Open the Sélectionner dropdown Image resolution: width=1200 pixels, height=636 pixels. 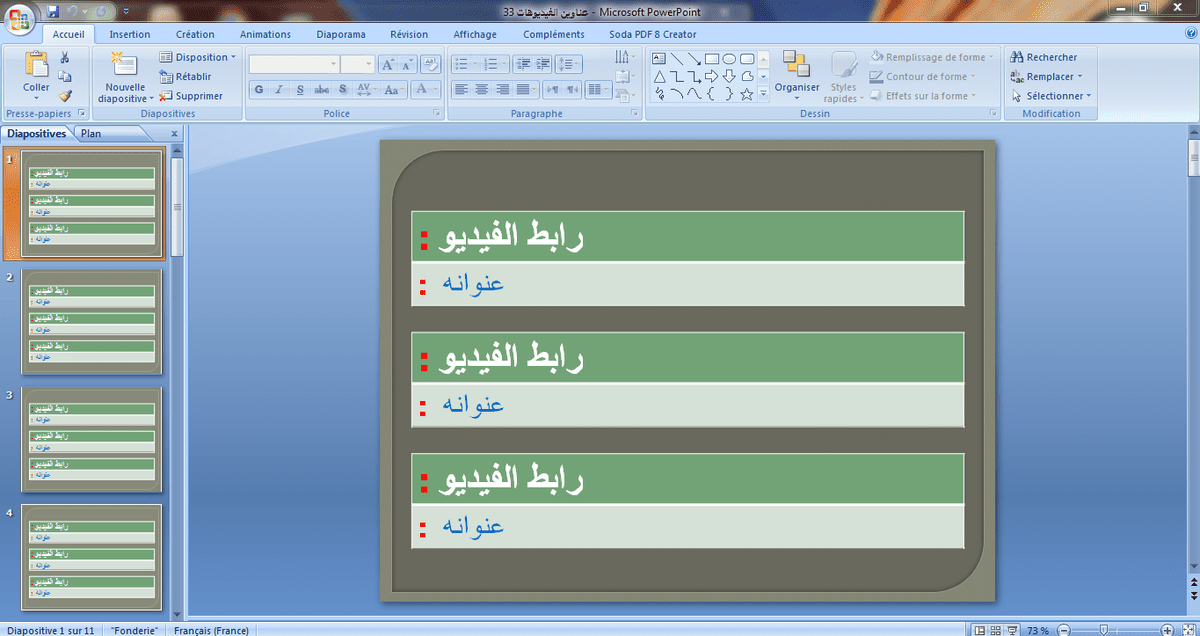click(x=1051, y=96)
